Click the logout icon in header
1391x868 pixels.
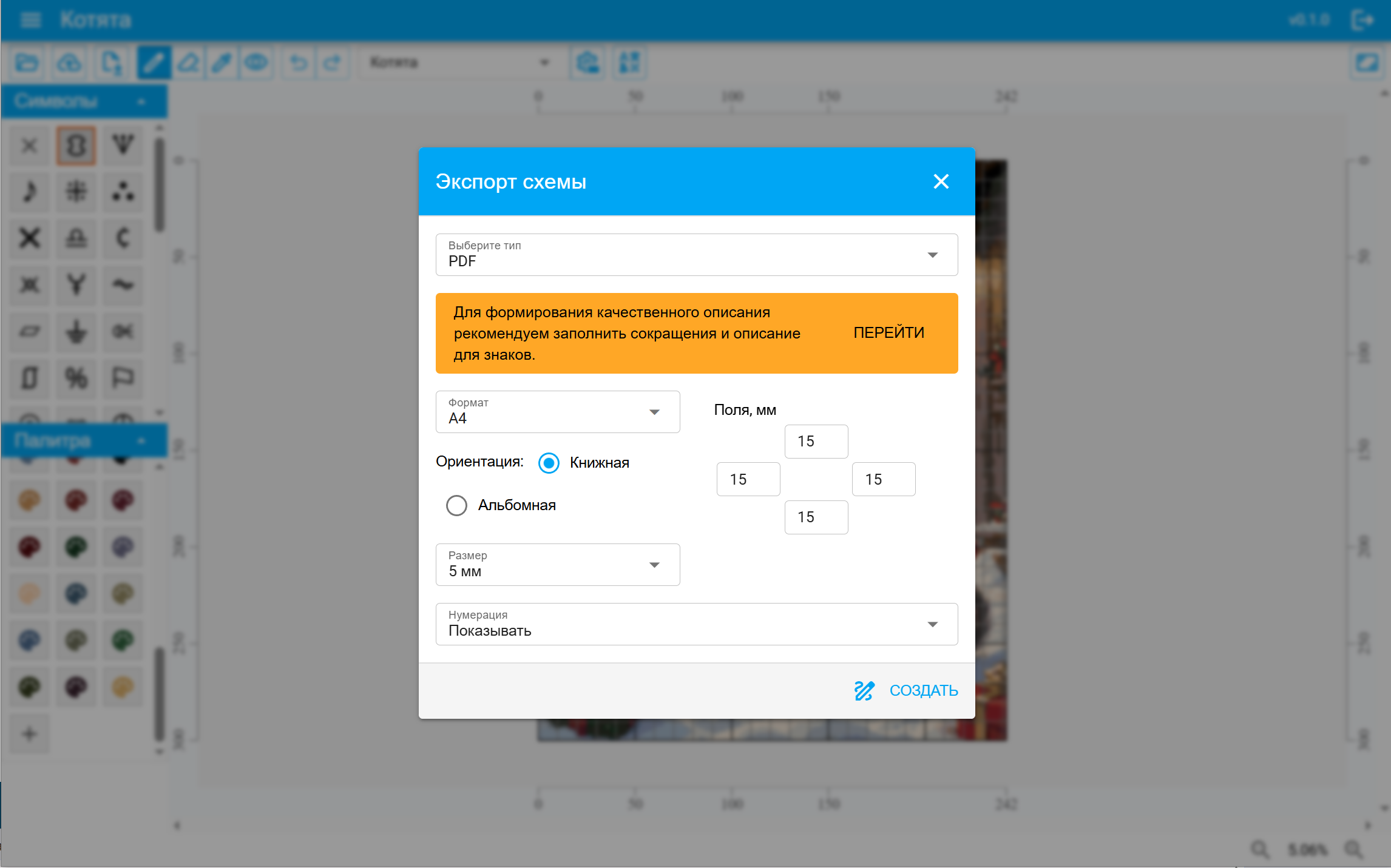[1362, 20]
